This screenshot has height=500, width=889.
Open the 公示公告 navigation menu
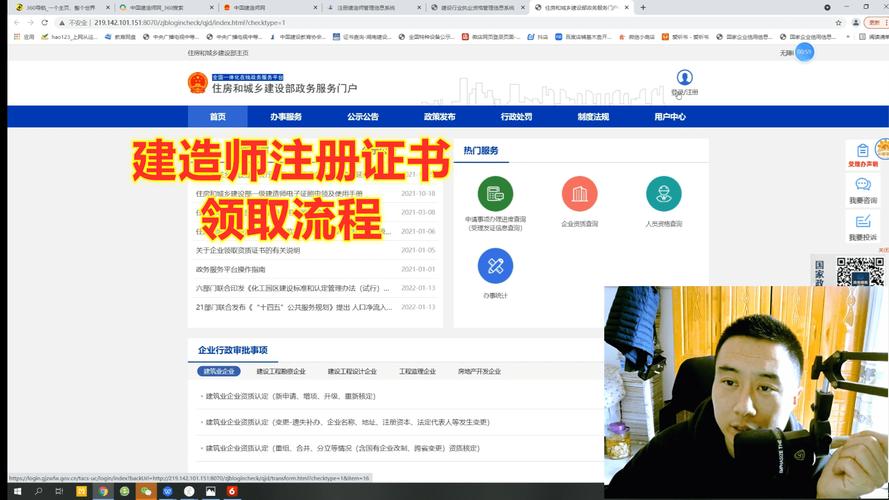pos(363,117)
